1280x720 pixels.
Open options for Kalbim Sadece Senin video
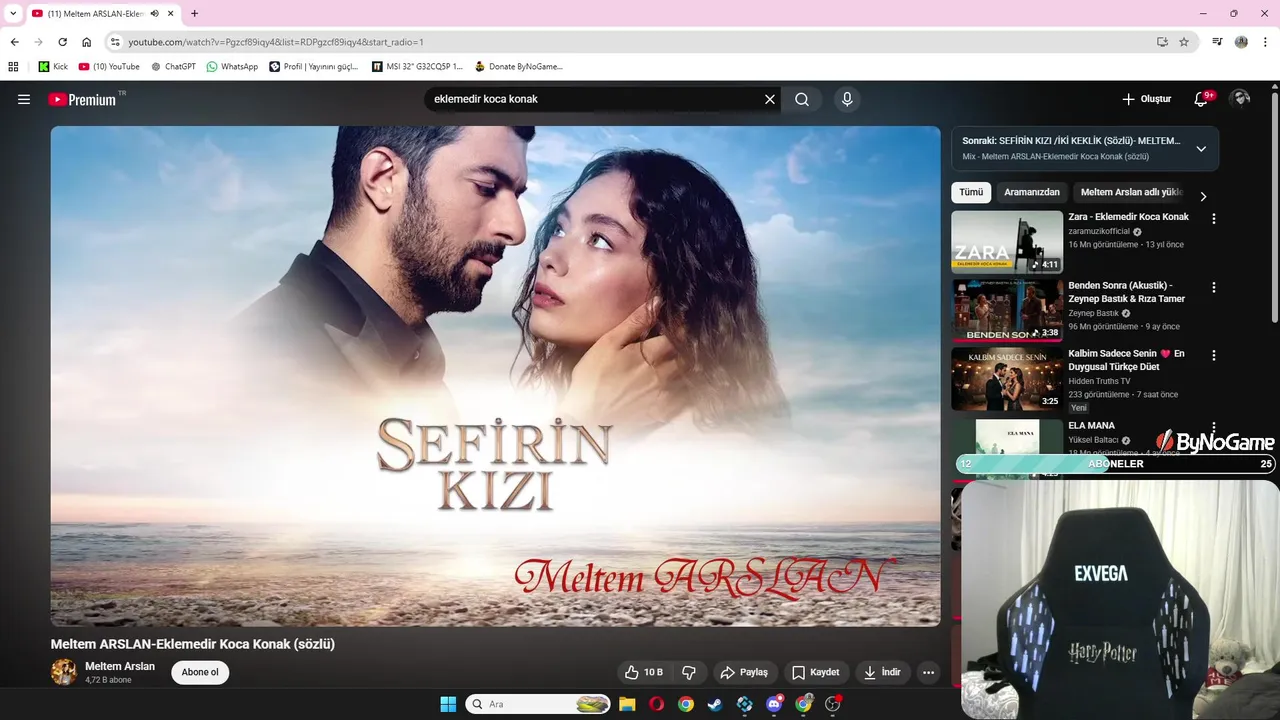tap(1214, 355)
